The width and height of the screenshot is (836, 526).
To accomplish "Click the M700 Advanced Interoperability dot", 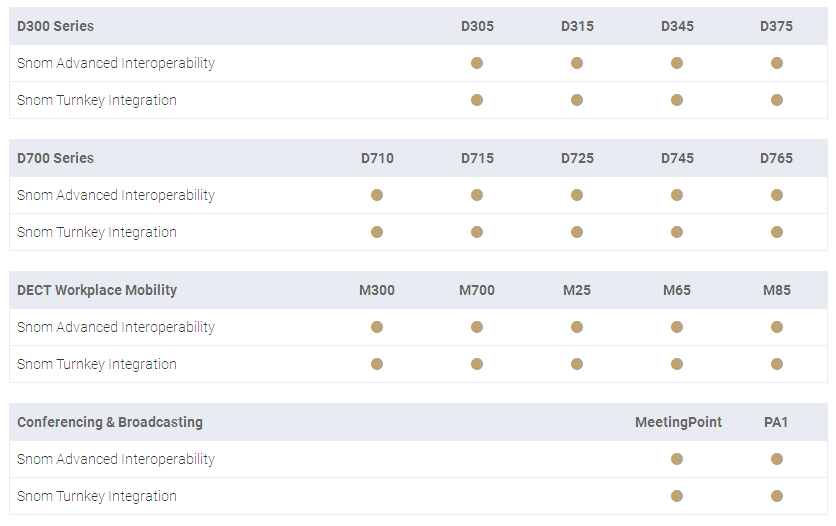I will 477,327.
